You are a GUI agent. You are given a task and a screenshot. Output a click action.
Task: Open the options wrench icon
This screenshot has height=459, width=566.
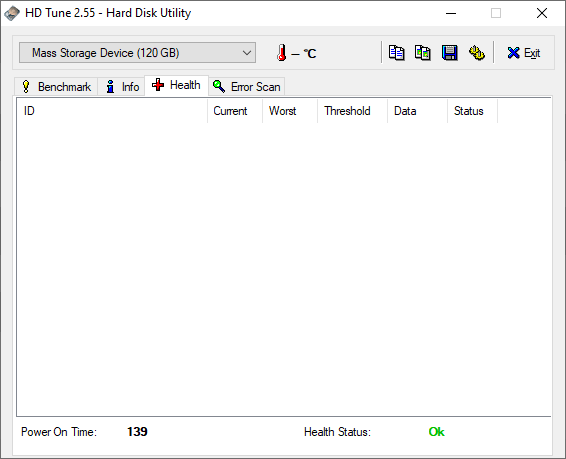[476, 53]
